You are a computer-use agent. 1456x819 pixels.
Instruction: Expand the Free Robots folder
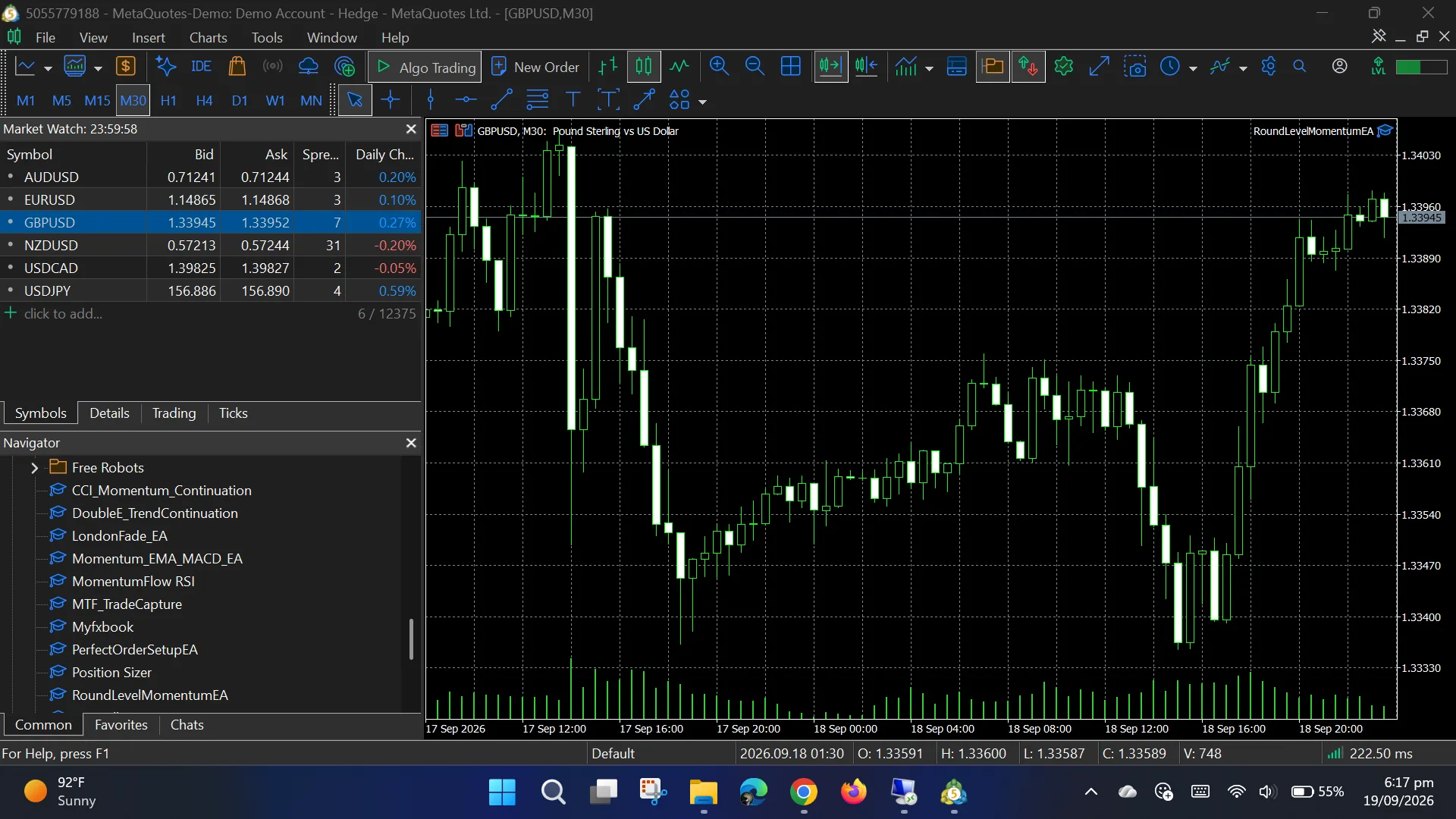34,468
